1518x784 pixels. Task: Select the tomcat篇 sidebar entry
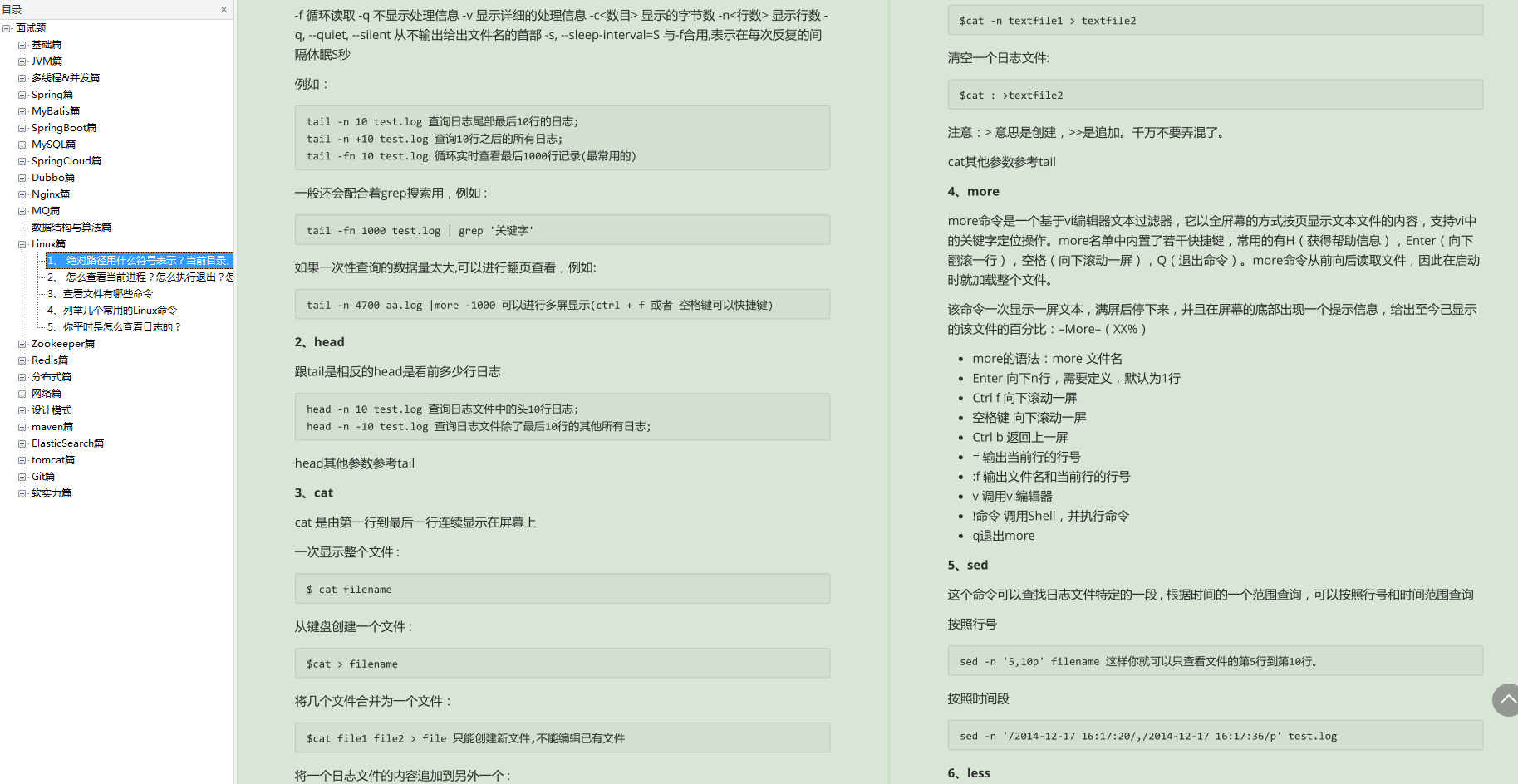pyautogui.click(x=52, y=459)
